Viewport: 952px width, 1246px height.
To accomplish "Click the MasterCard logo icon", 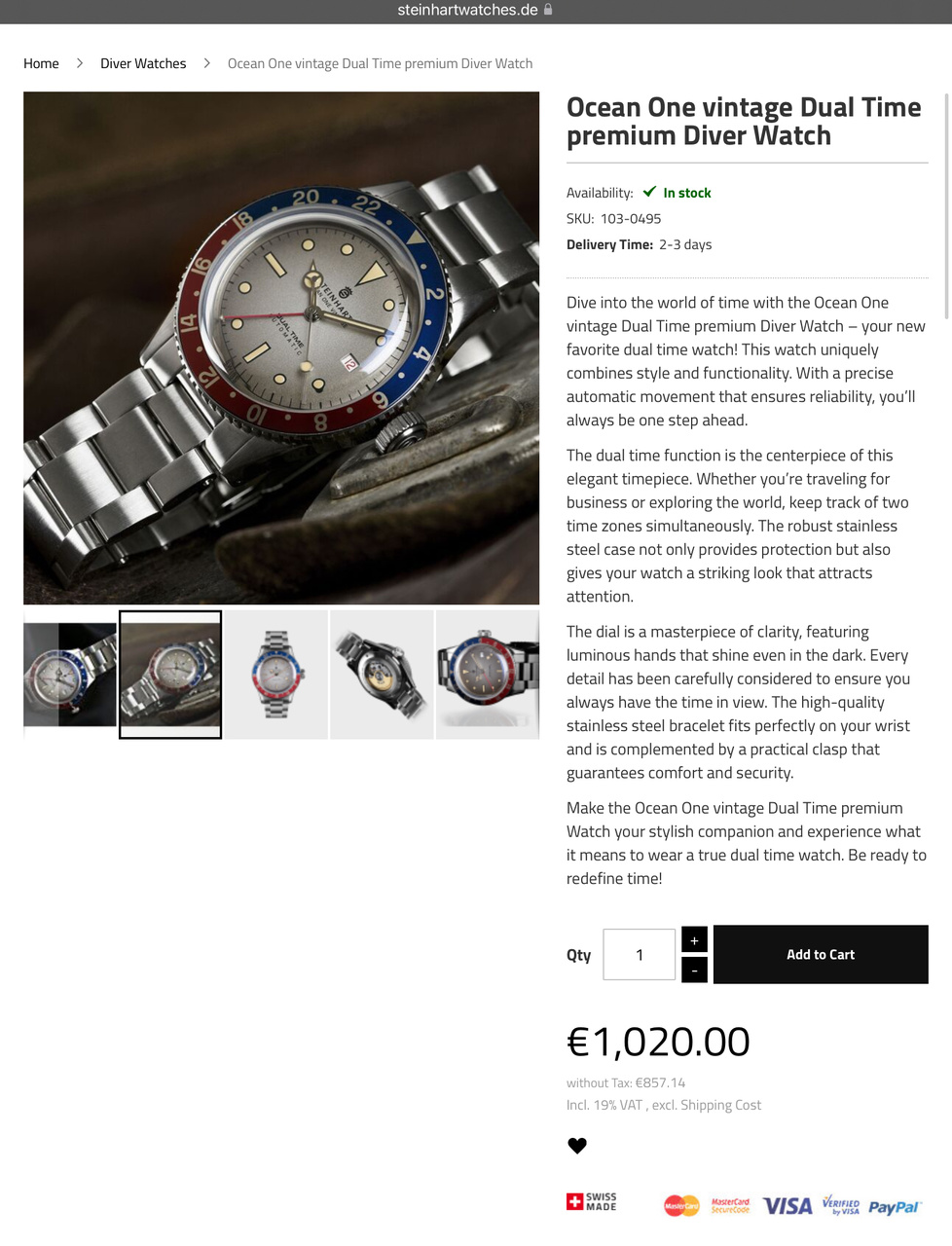I will point(681,1206).
